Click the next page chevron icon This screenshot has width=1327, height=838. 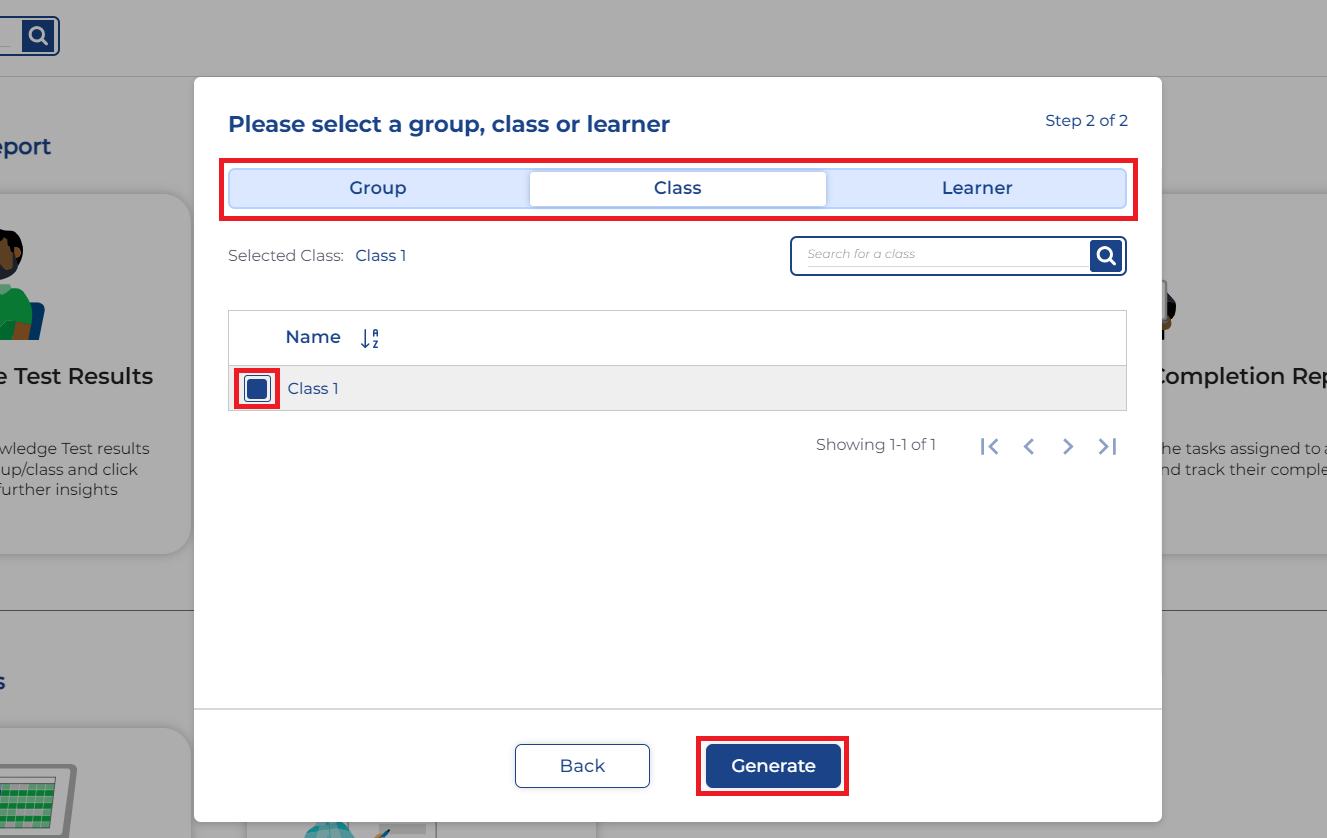point(1067,446)
